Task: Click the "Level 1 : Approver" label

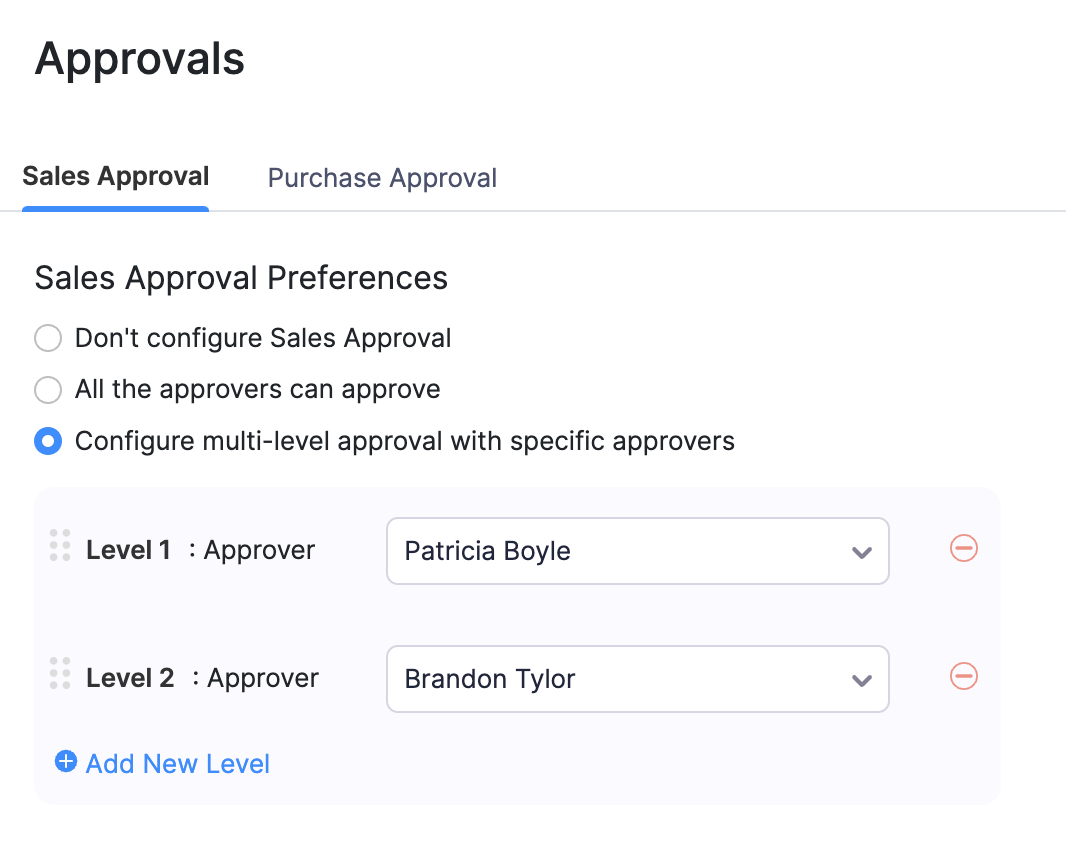Action: 200,549
